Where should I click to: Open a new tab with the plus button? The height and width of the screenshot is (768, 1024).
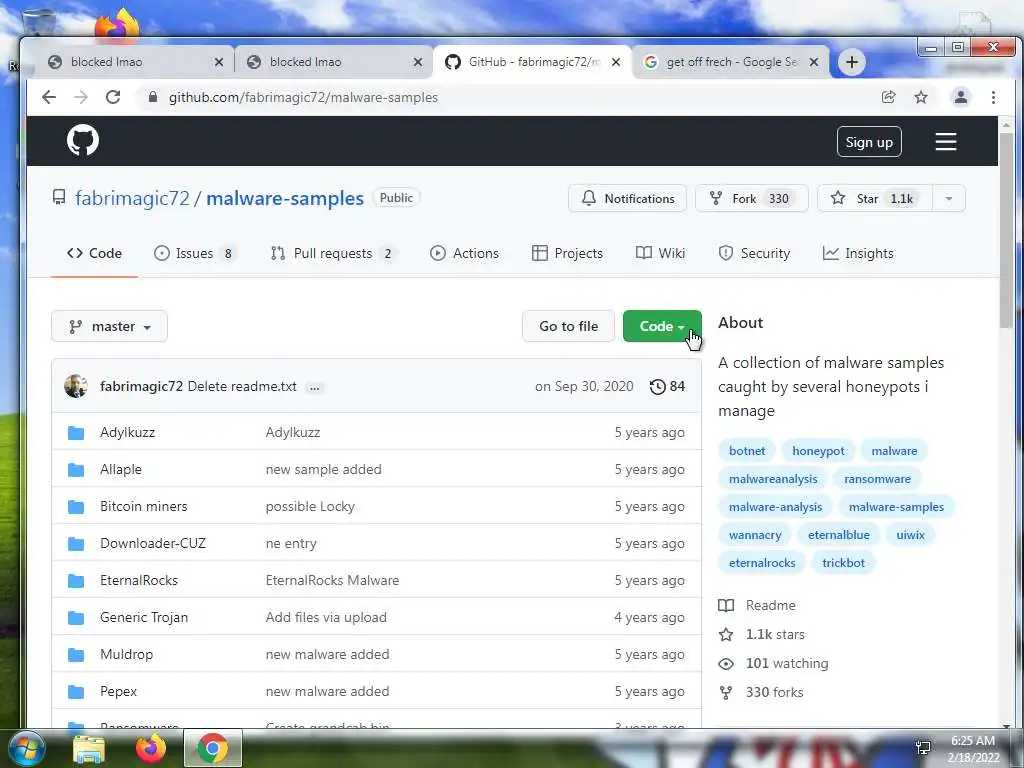coord(852,62)
